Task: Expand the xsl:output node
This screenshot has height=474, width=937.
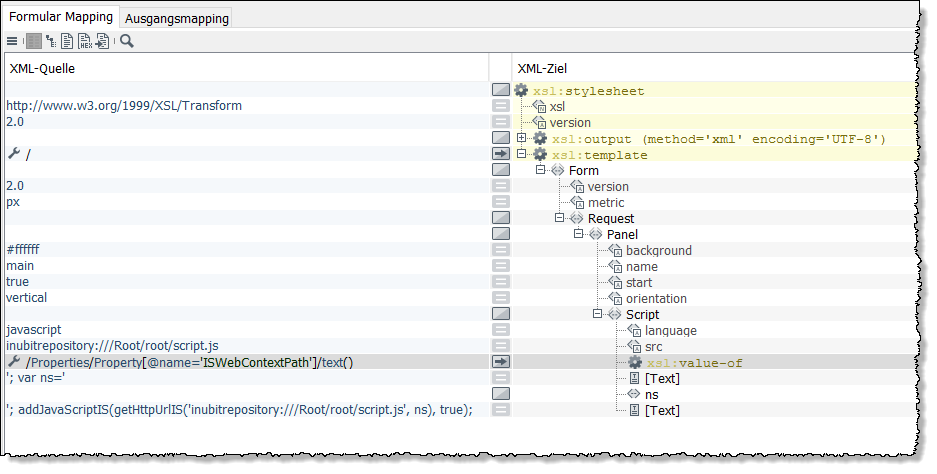Action: tap(522, 138)
